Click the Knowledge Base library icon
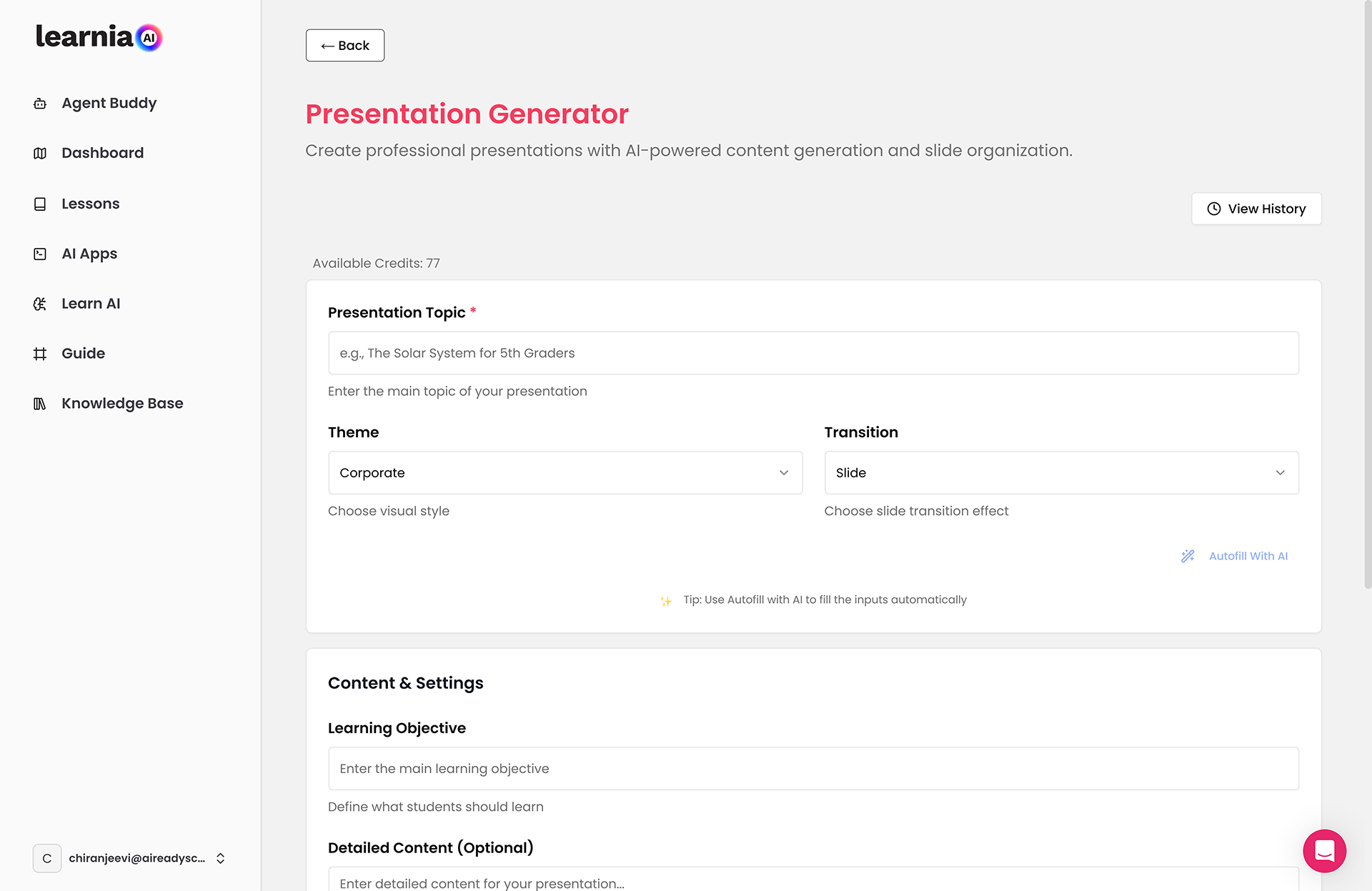1372x891 pixels. 40,404
